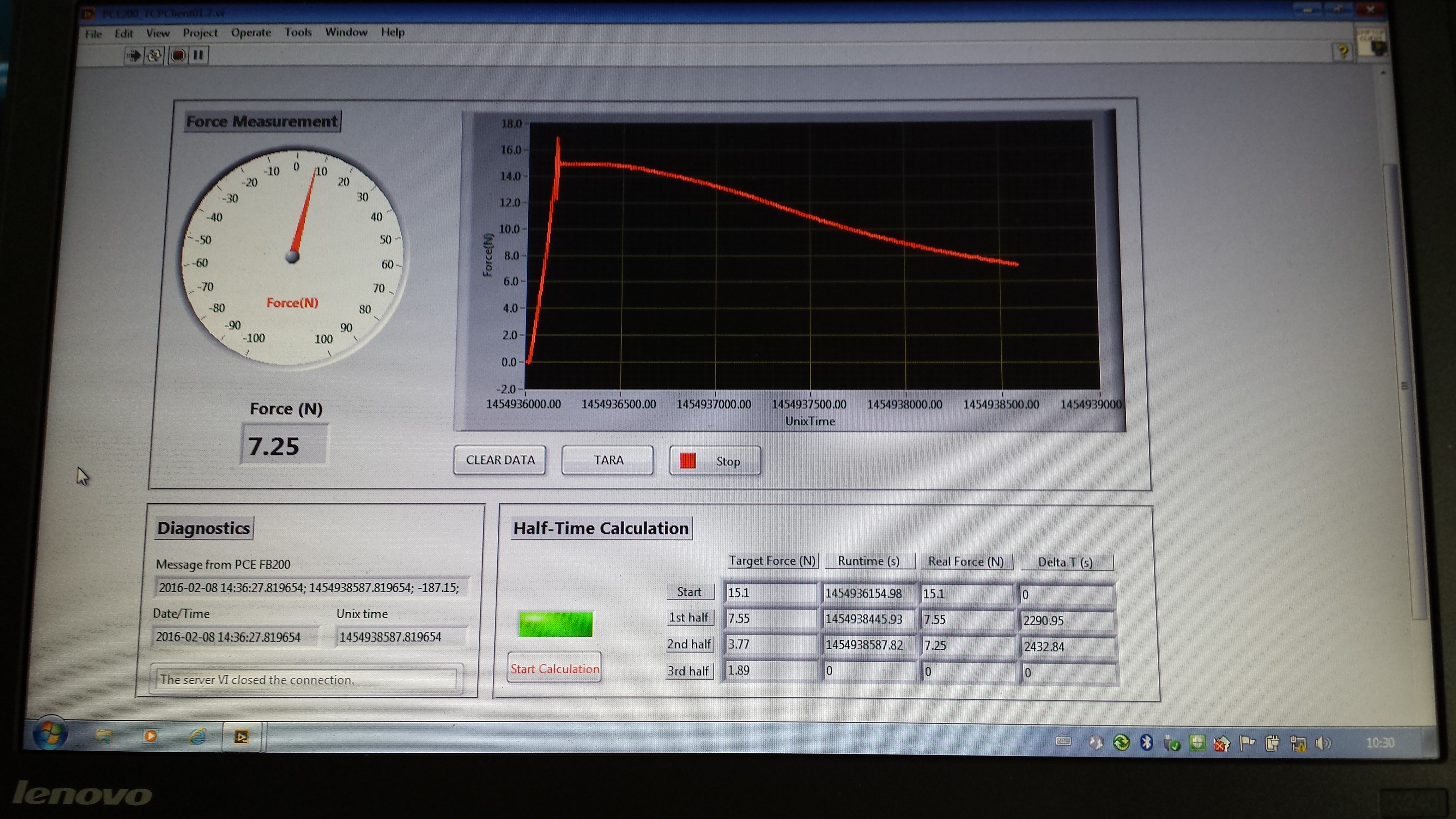Click the green status indicator
Image resolution: width=1456 pixels, height=819 pixels.
[556, 625]
